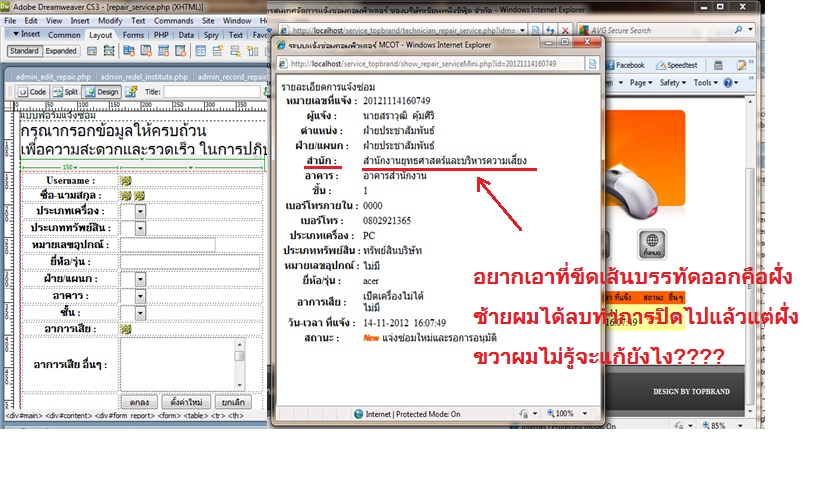Click the หมายเลขอุปกรณ์ text field

[168, 245]
